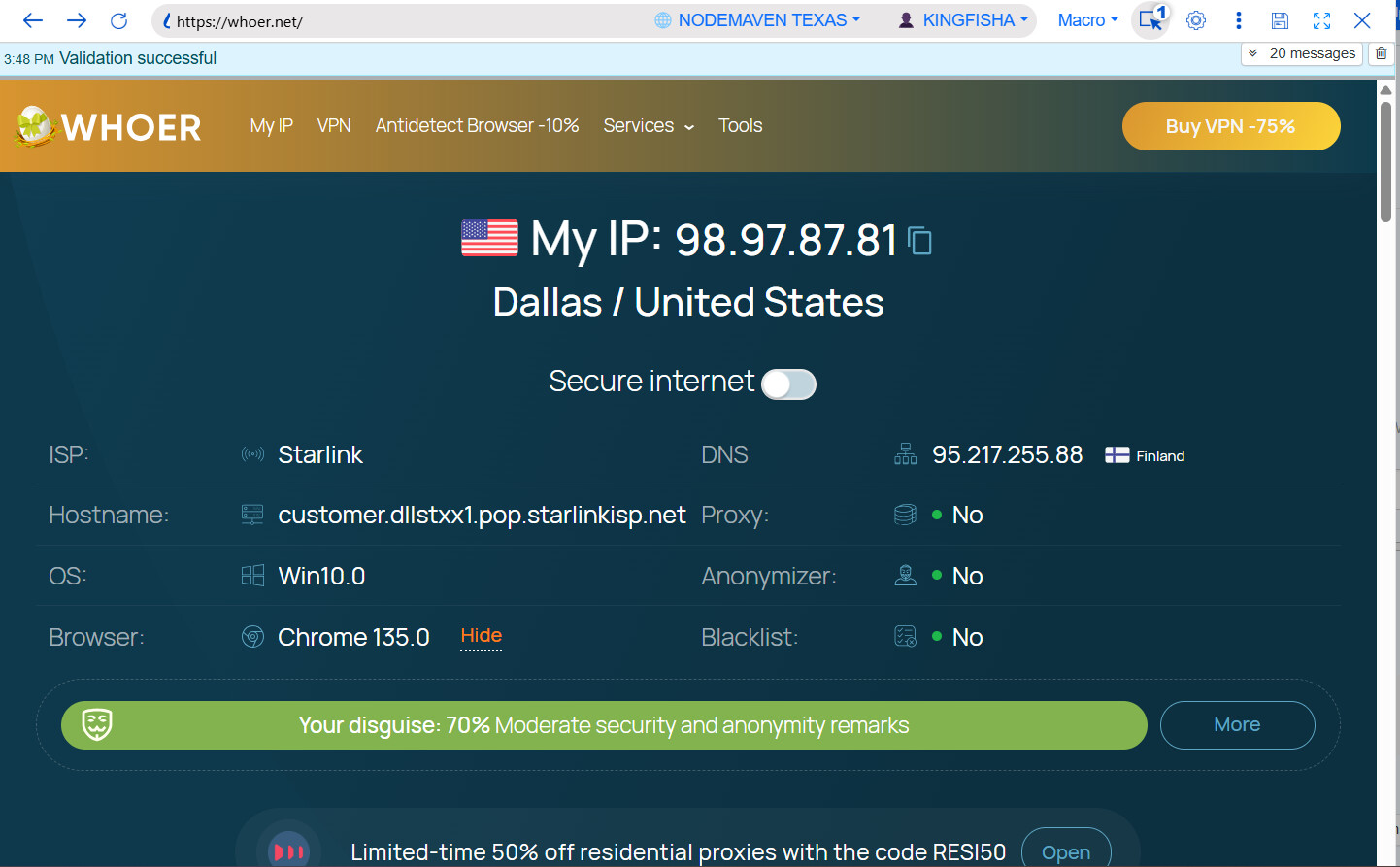Open the KINGFISHA profile dropdown
Image resolution: width=1400 pixels, height=867 pixels.
[963, 20]
